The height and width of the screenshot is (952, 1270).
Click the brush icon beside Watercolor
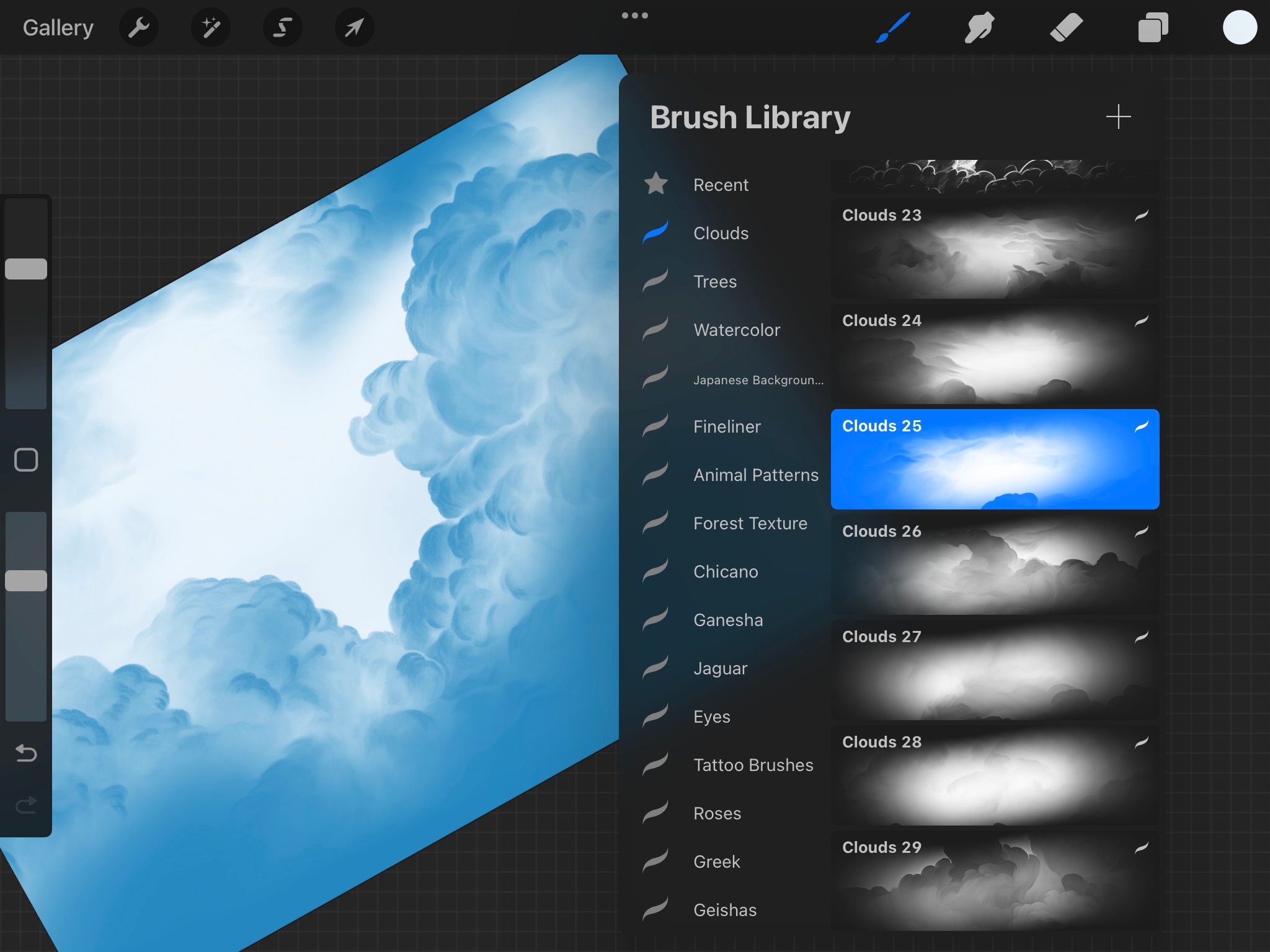pos(655,328)
